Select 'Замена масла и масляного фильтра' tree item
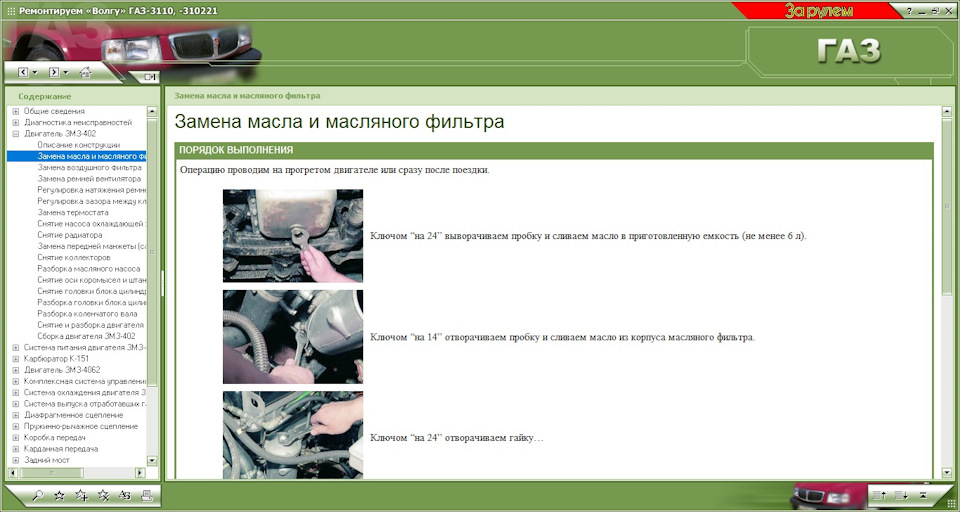Screen dimensions: 960x512 pos(91,156)
